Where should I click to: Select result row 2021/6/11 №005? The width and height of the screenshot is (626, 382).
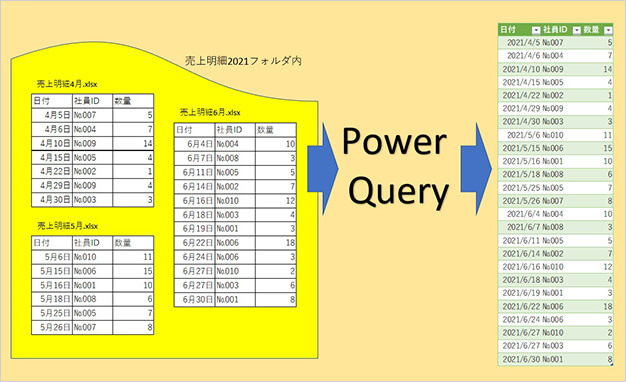555,241
